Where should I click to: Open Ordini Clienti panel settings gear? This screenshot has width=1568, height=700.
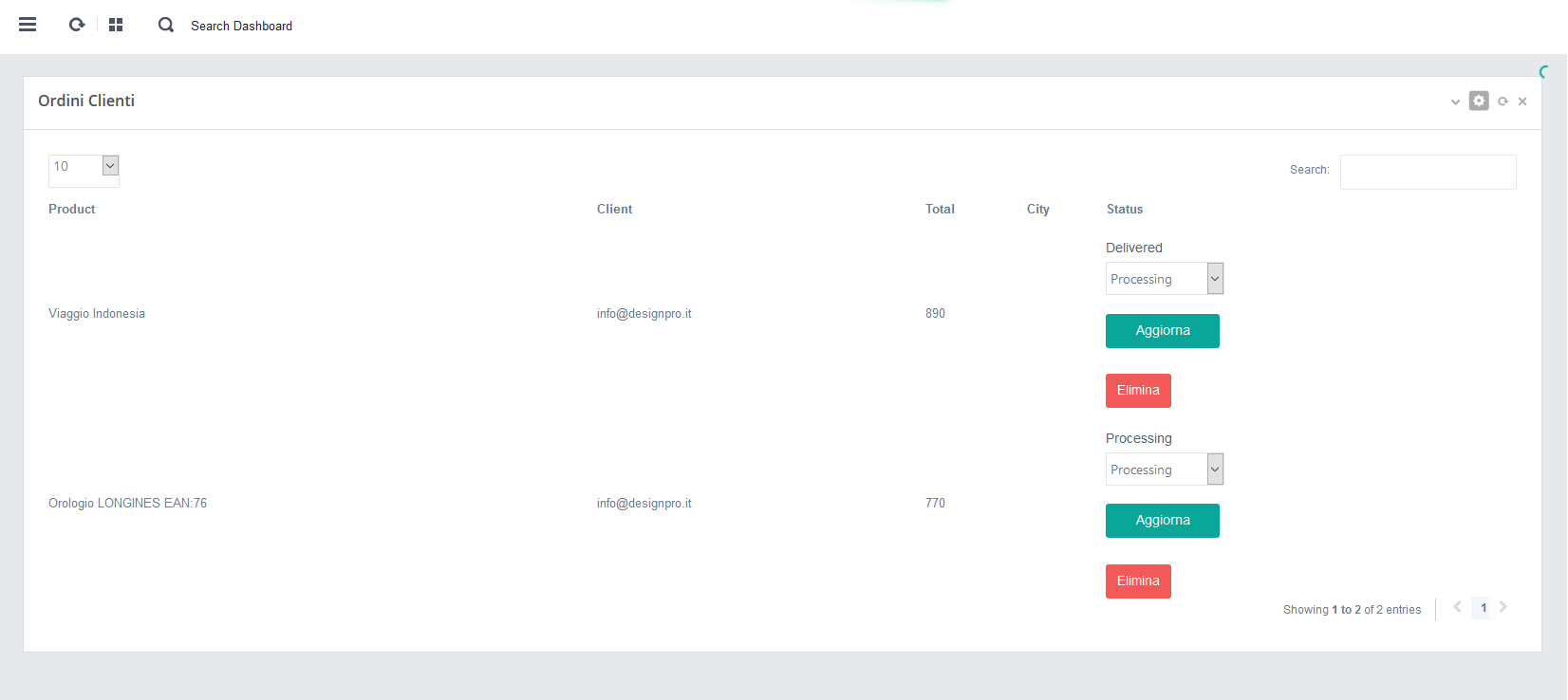pyautogui.click(x=1479, y=101)
